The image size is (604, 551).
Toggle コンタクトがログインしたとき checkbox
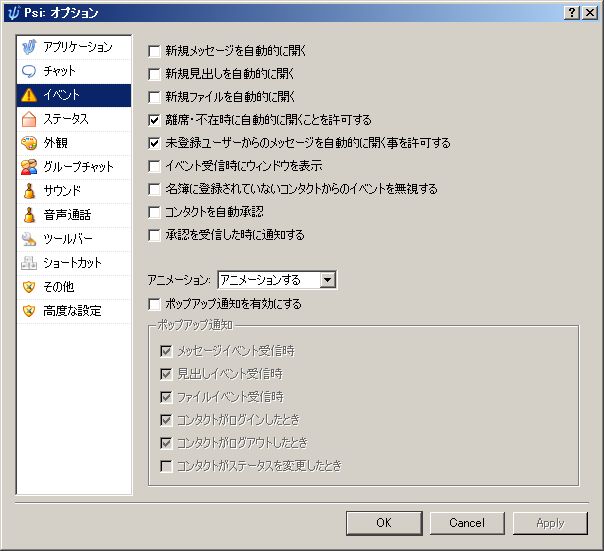[x=166, y=420]
